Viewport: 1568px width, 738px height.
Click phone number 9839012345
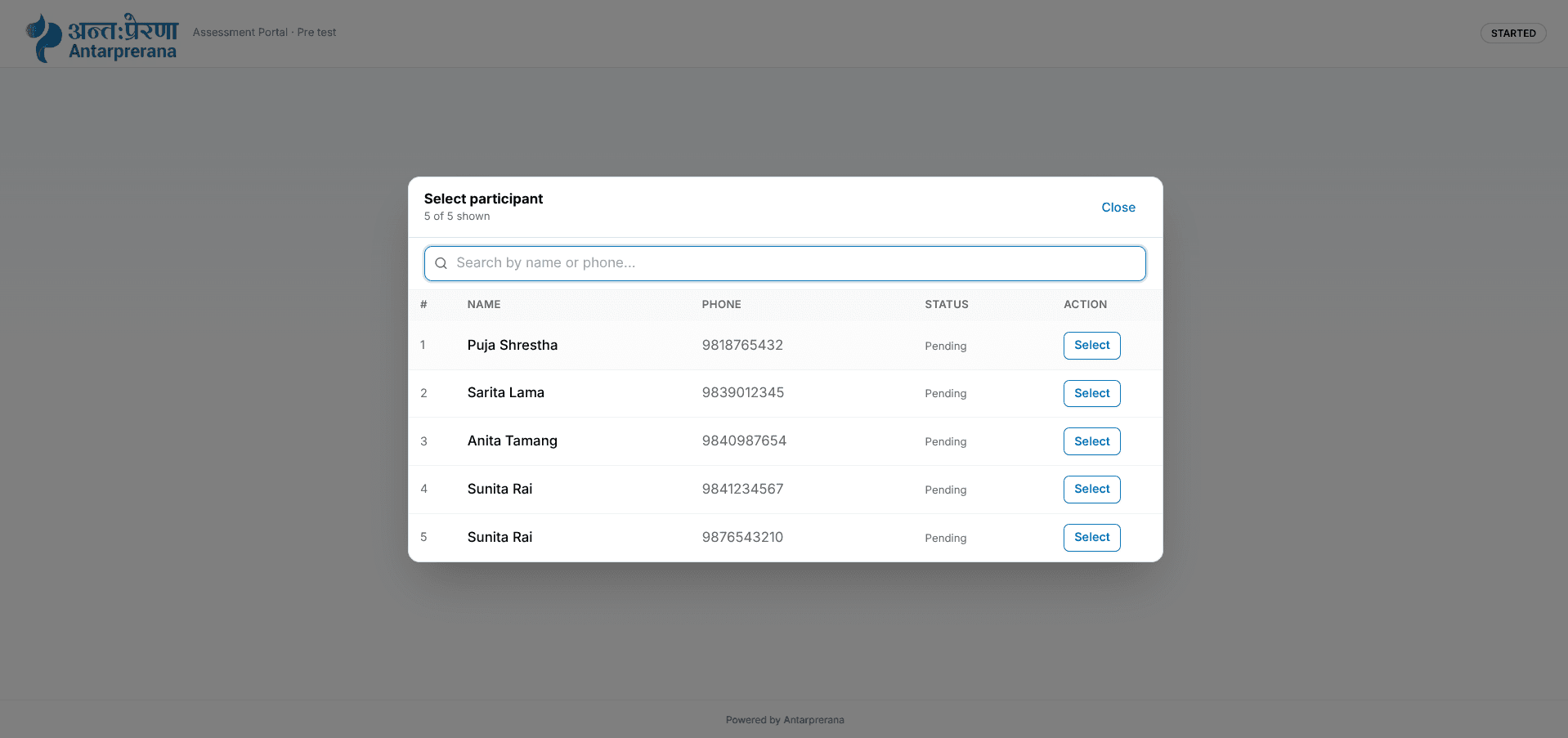(x=743, y=392)
